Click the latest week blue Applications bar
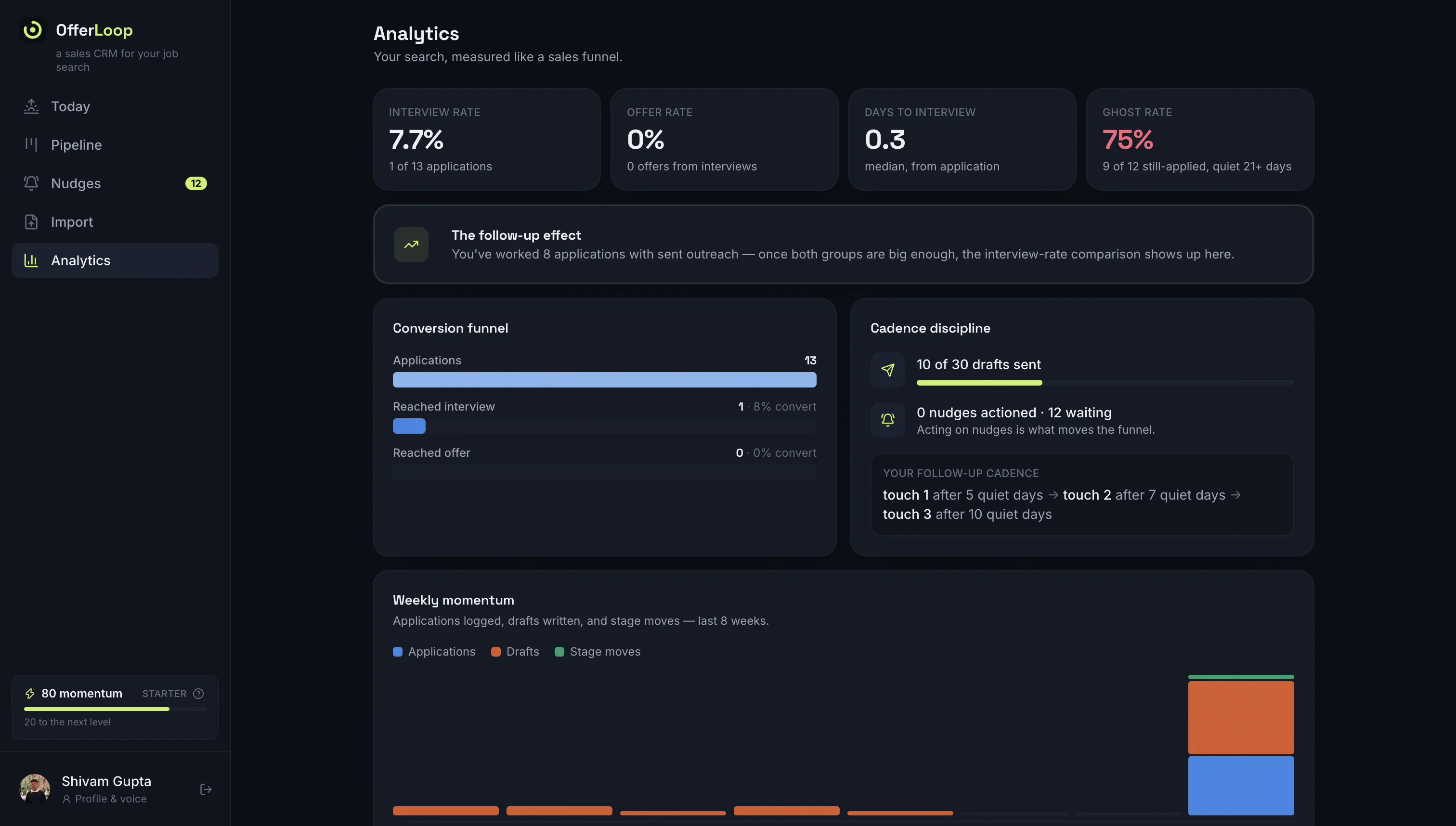The width and height of the screenshot is (1456, 826). tap(1242, 786)
